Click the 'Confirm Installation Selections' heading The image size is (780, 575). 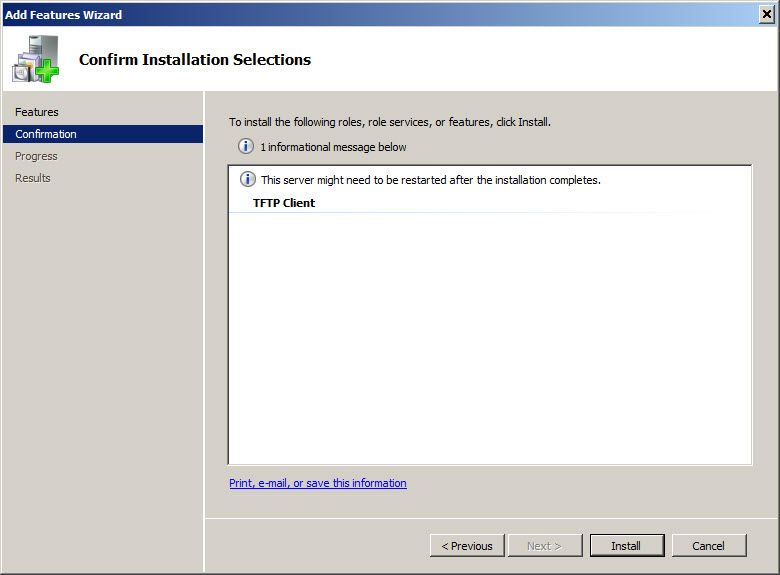tap(195, 59)
